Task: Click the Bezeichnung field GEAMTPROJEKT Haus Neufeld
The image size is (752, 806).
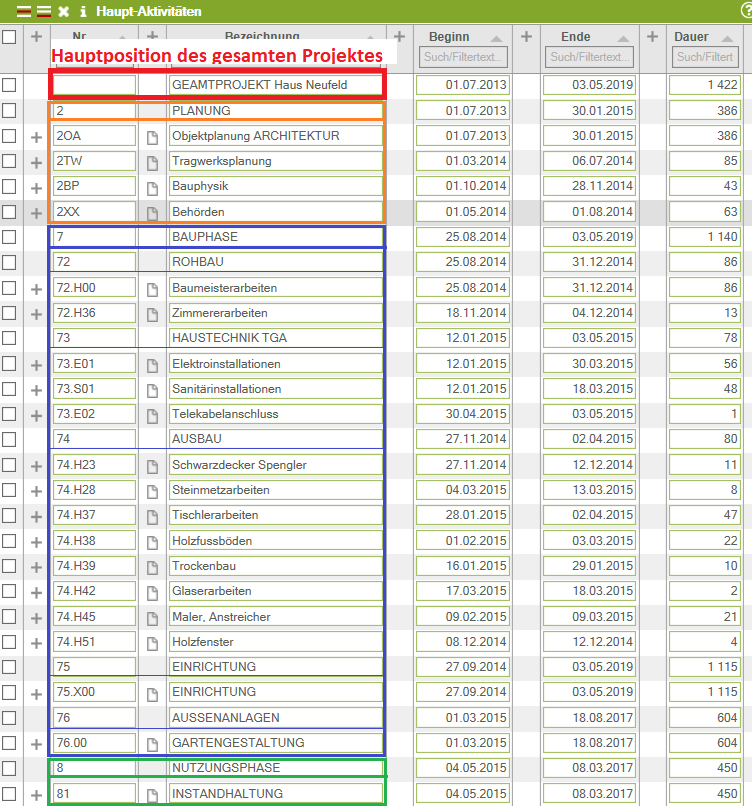Action: 275,85
